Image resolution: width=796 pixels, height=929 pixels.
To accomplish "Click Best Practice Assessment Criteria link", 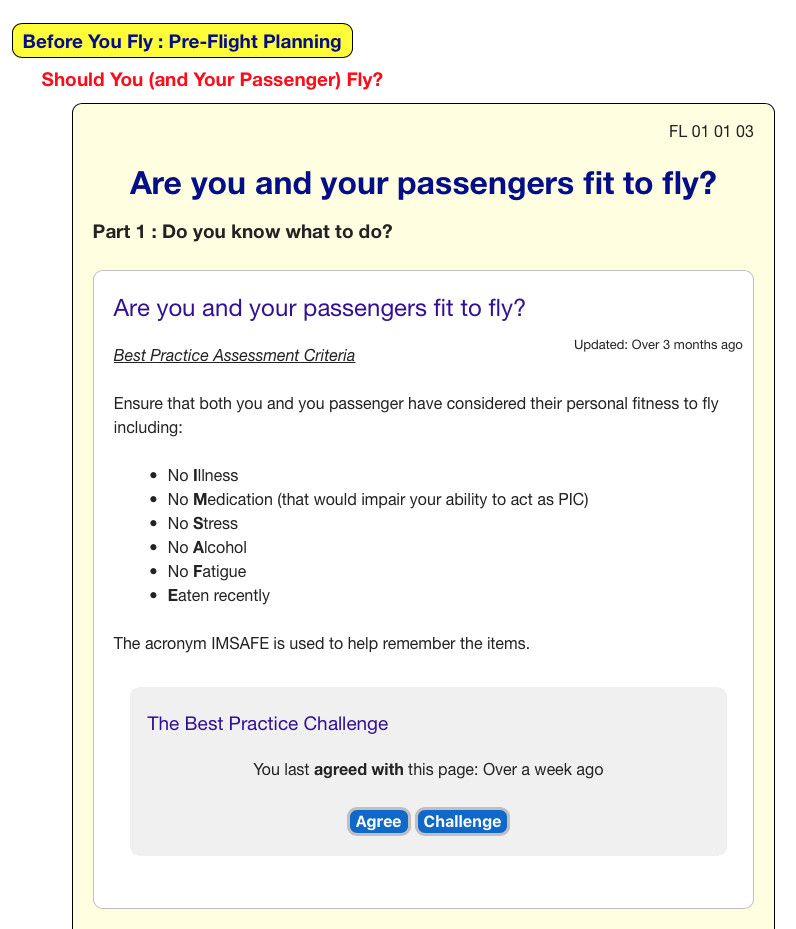I will [x=234, y=356].
